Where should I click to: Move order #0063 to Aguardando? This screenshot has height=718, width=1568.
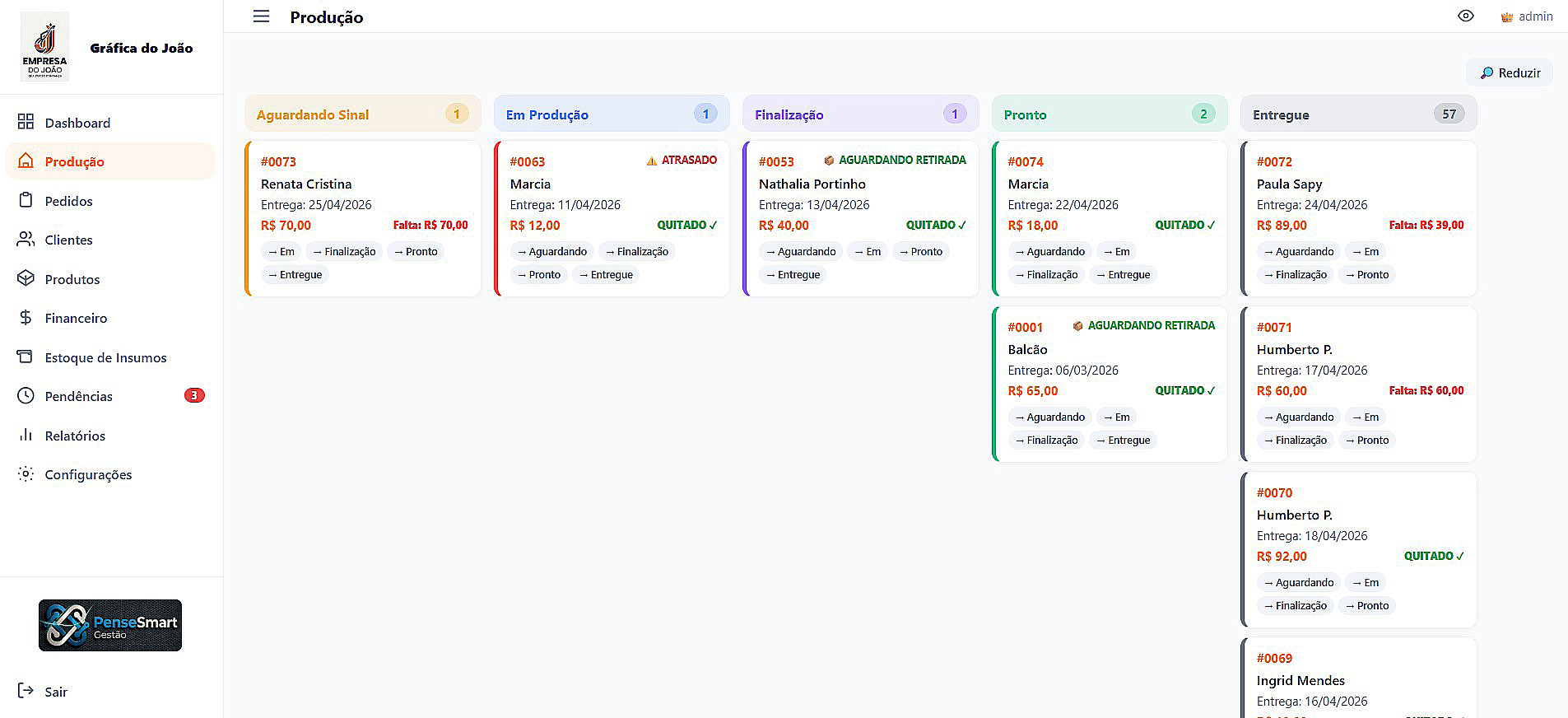pyautogui.click(x=551, y=251)
